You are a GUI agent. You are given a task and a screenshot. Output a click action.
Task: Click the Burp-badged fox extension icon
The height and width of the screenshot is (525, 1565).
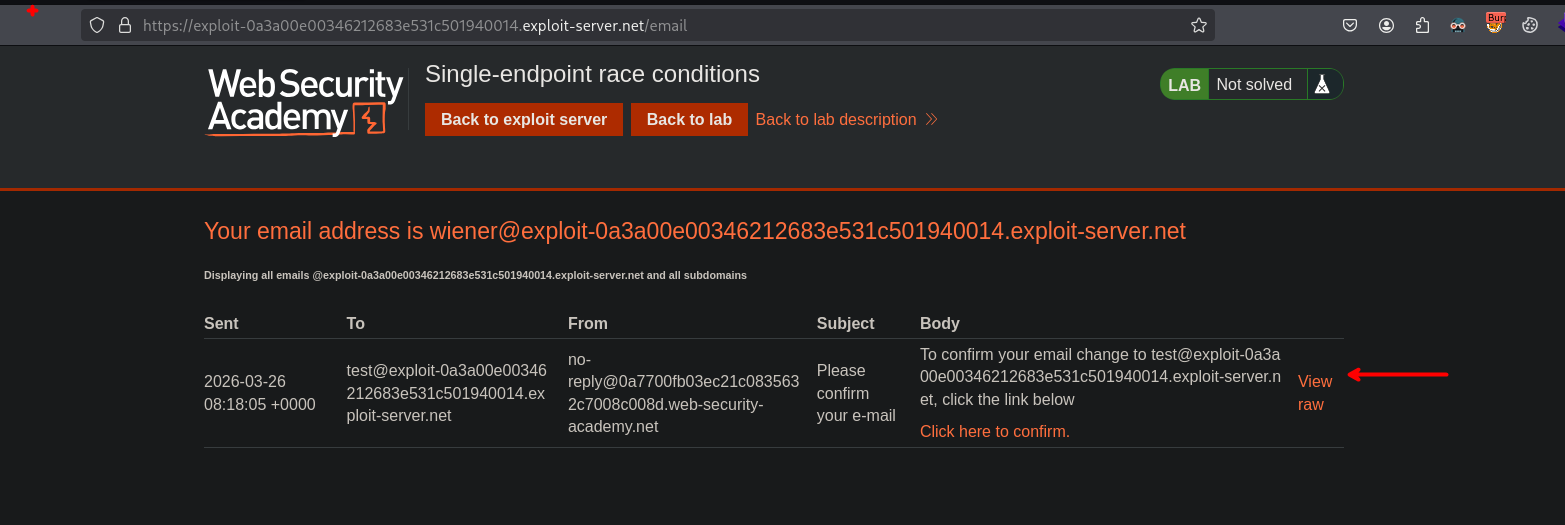point(1494,25)
